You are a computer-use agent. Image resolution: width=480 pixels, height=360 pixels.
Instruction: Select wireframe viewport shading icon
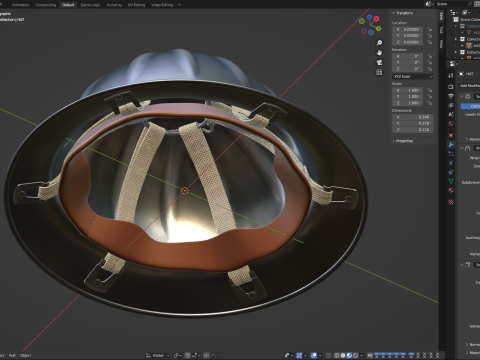point(337,355)
